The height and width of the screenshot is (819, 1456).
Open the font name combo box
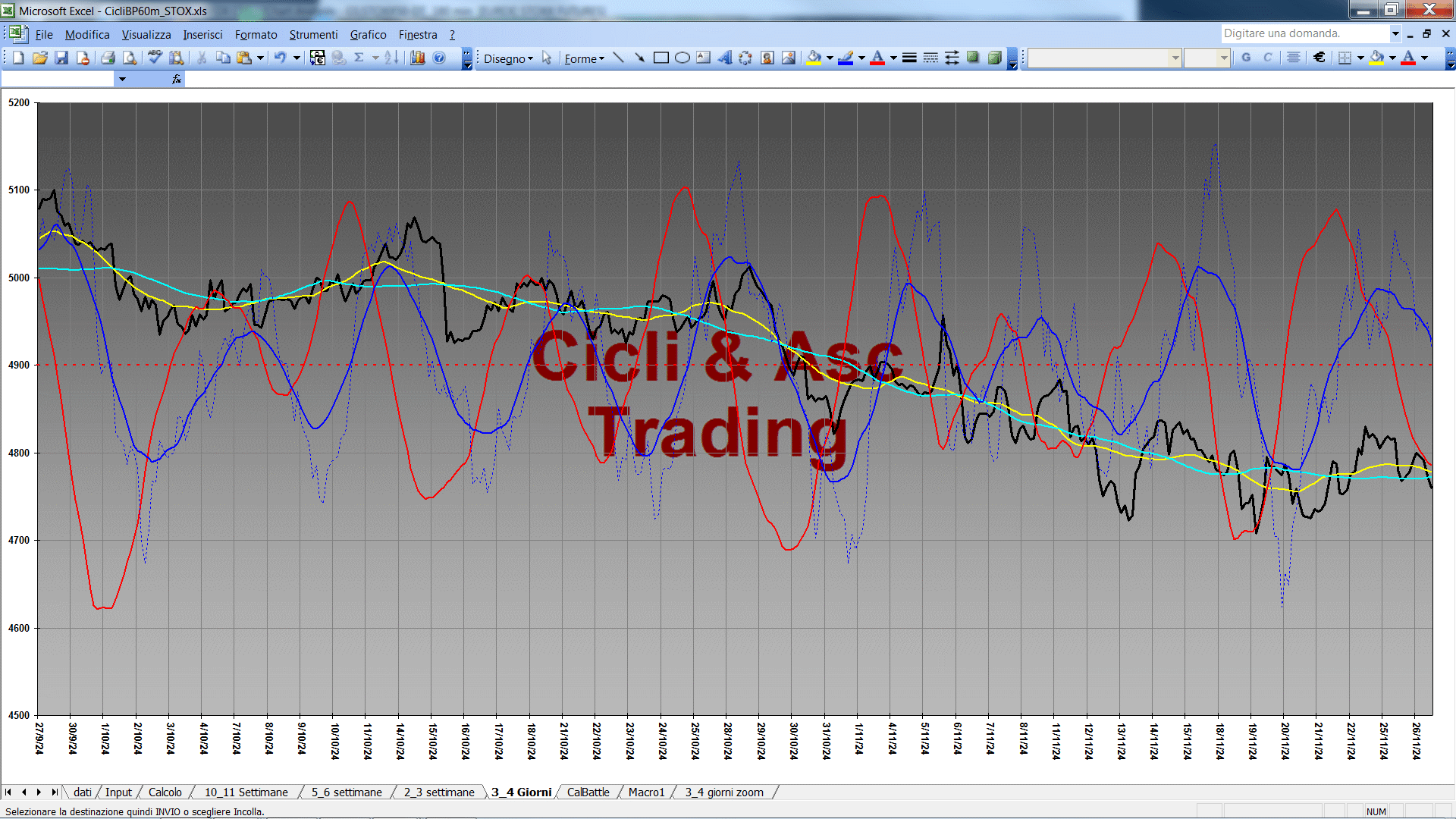pos(1105,58)
